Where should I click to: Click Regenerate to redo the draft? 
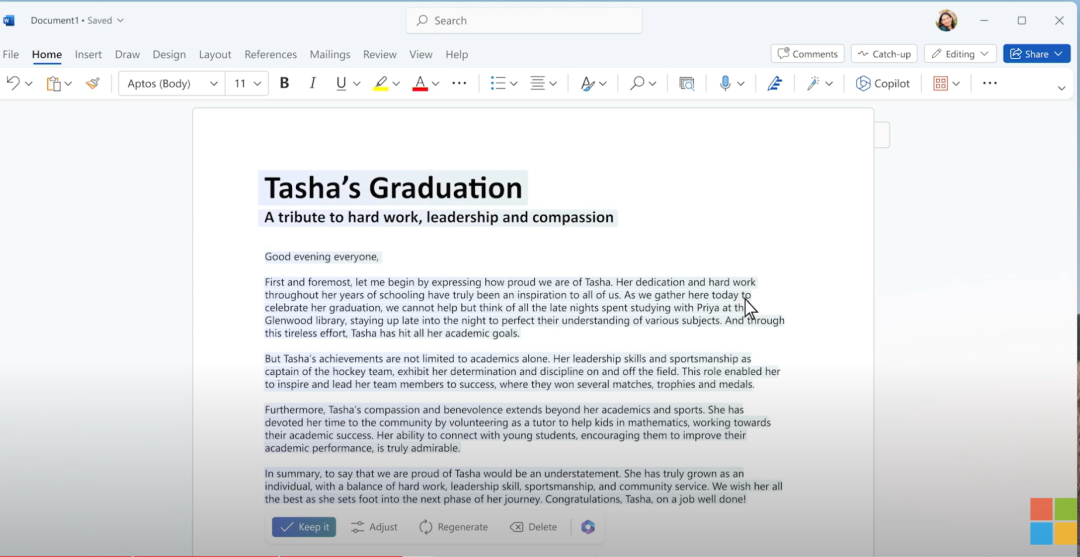(x=453, y=527)
